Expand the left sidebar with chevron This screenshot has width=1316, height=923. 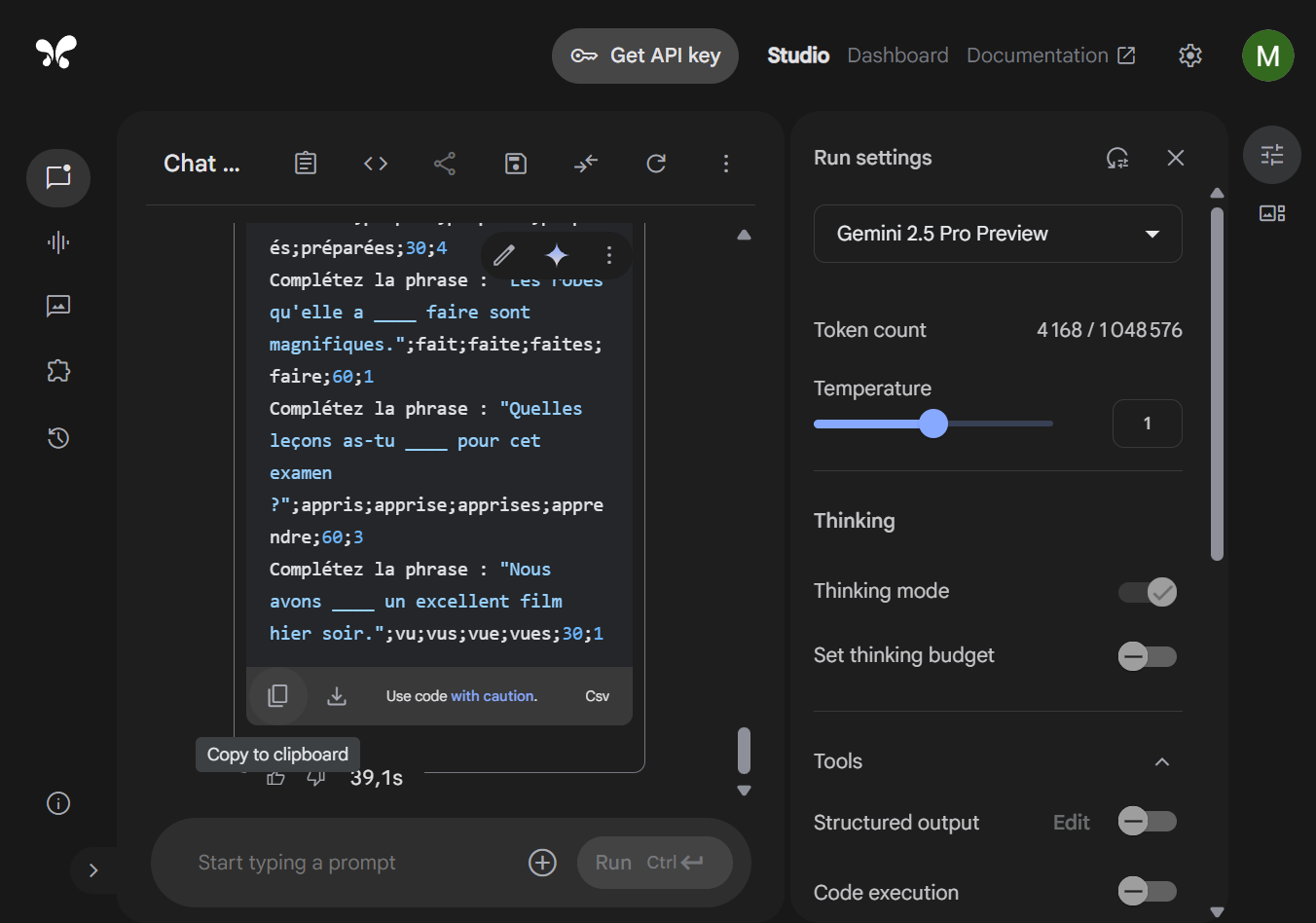tap(93, 870)
